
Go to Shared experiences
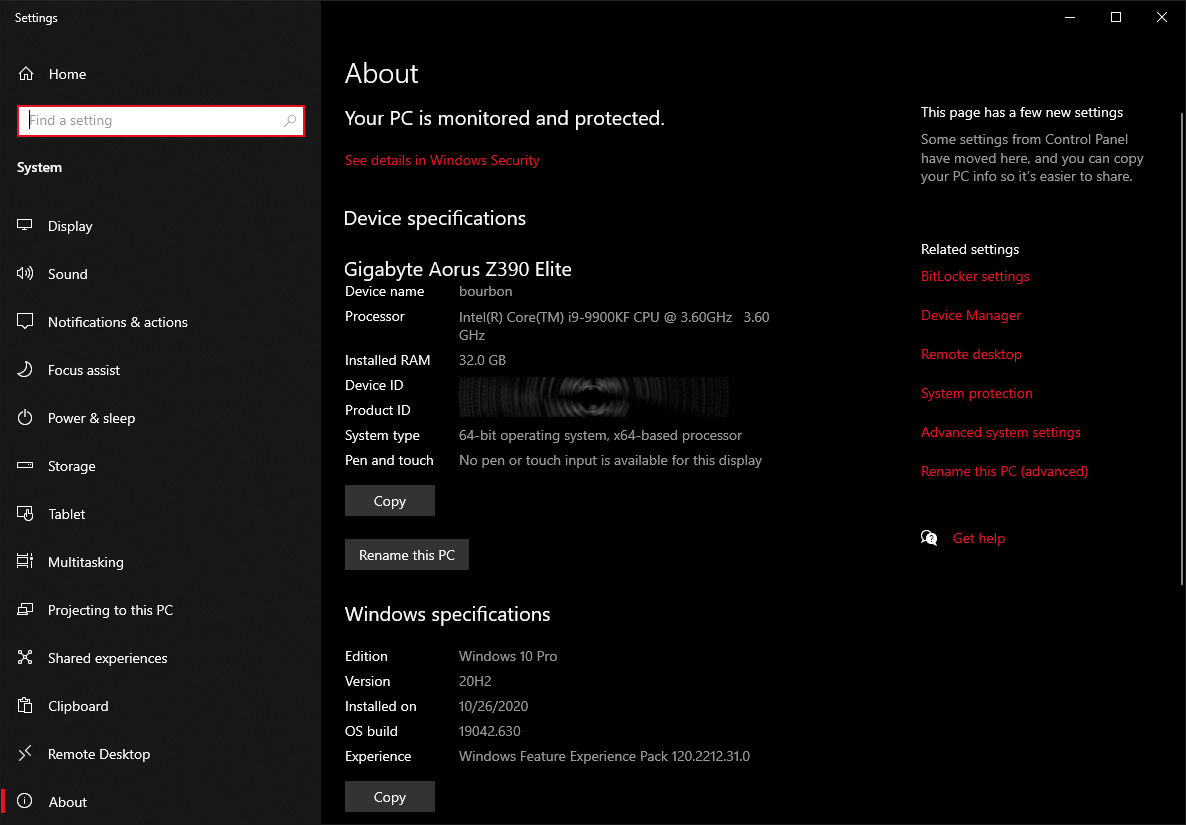coord(160,658)
